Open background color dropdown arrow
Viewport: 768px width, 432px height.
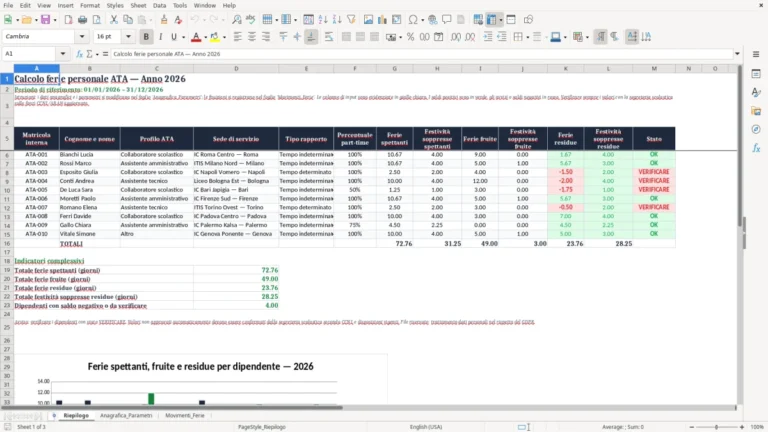pyautogui.click(x=224, y=37)
